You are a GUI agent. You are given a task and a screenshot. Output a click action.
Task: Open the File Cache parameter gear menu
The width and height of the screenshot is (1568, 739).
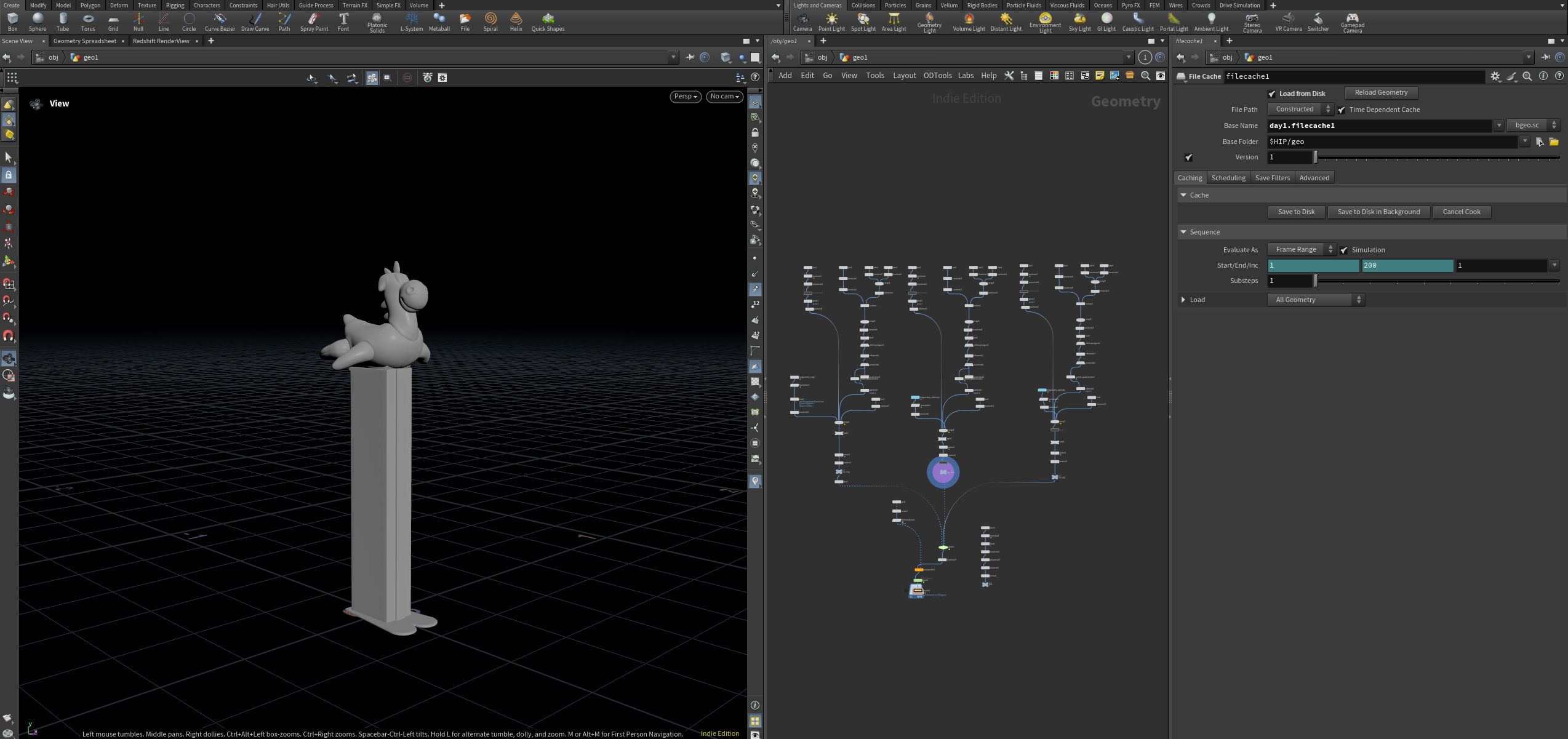point(1495,76)
